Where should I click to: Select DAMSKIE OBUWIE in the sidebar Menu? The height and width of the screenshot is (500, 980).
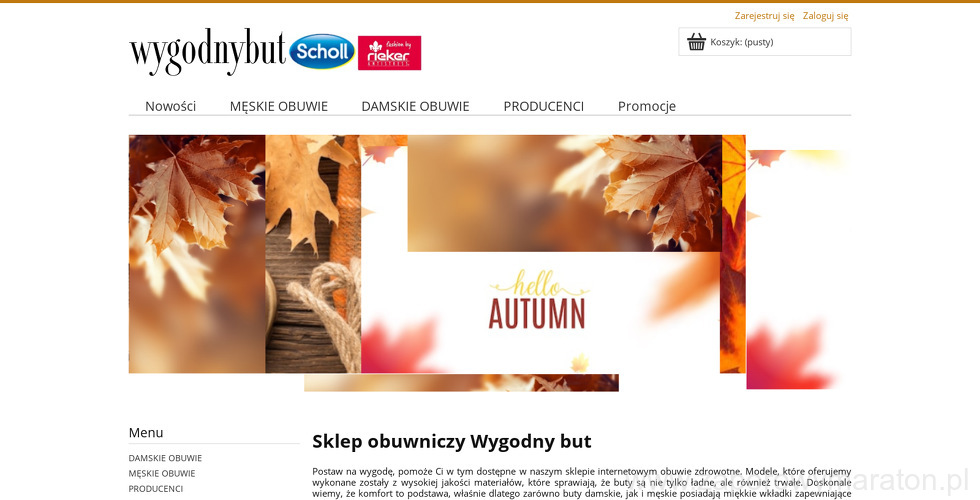165,458
